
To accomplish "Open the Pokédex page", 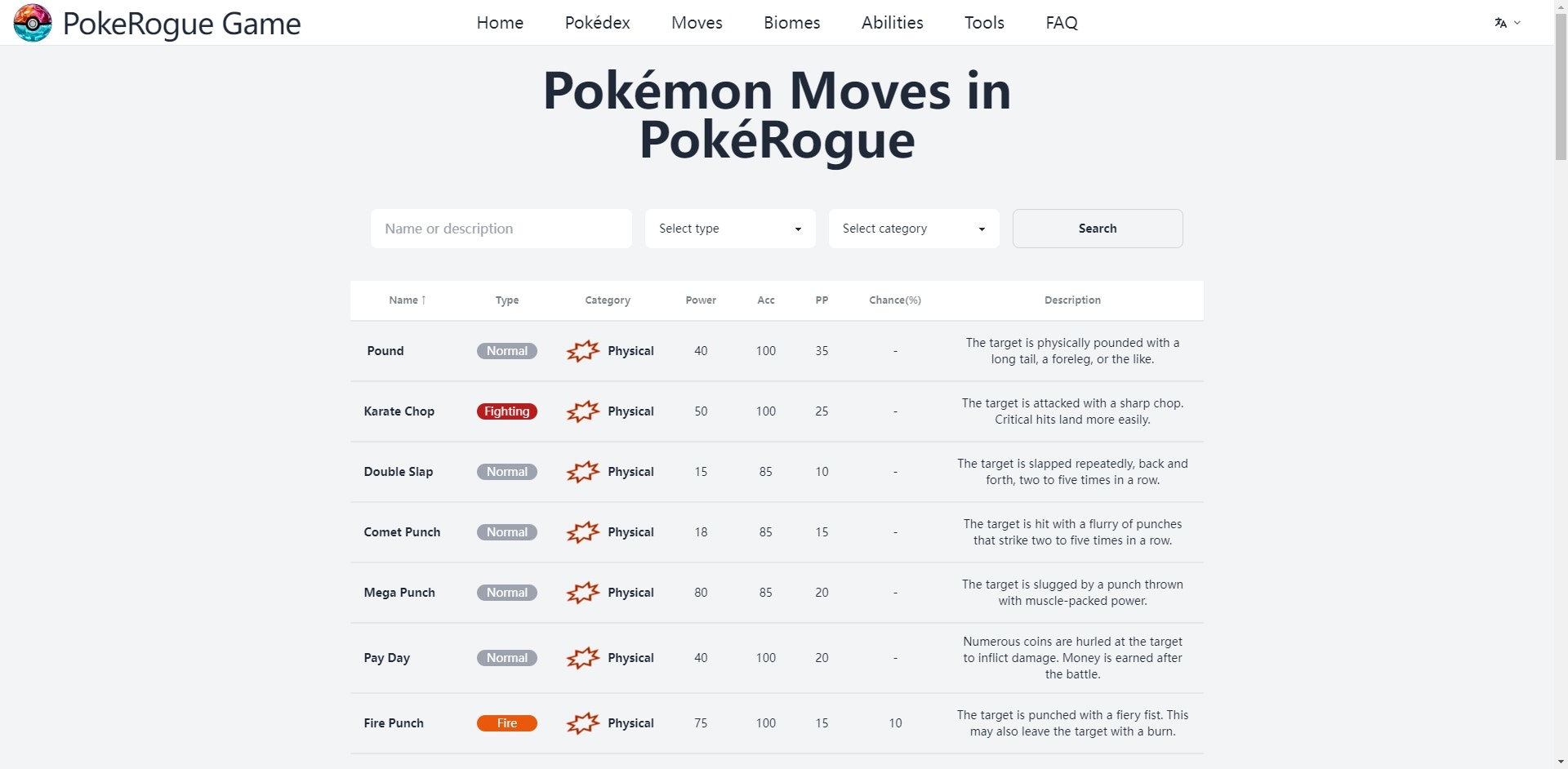I will click(x=598, y=23).
